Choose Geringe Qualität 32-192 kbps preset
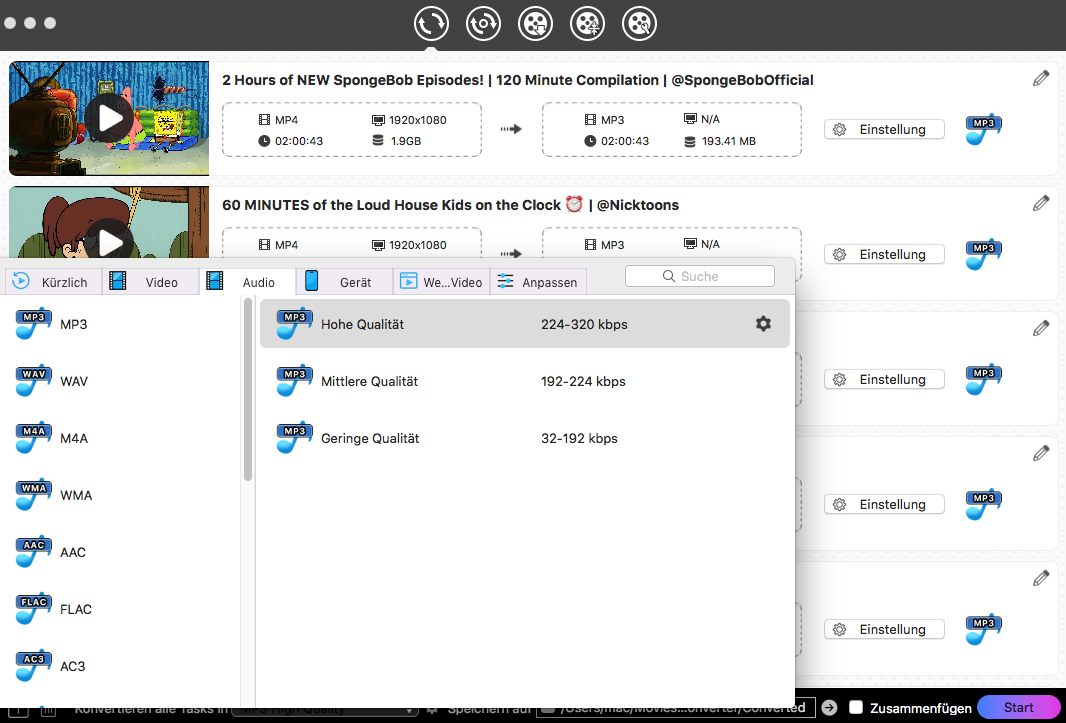The height and width of the screenshot is (723, 1066). pyautogui.click(x=525, y=438)
